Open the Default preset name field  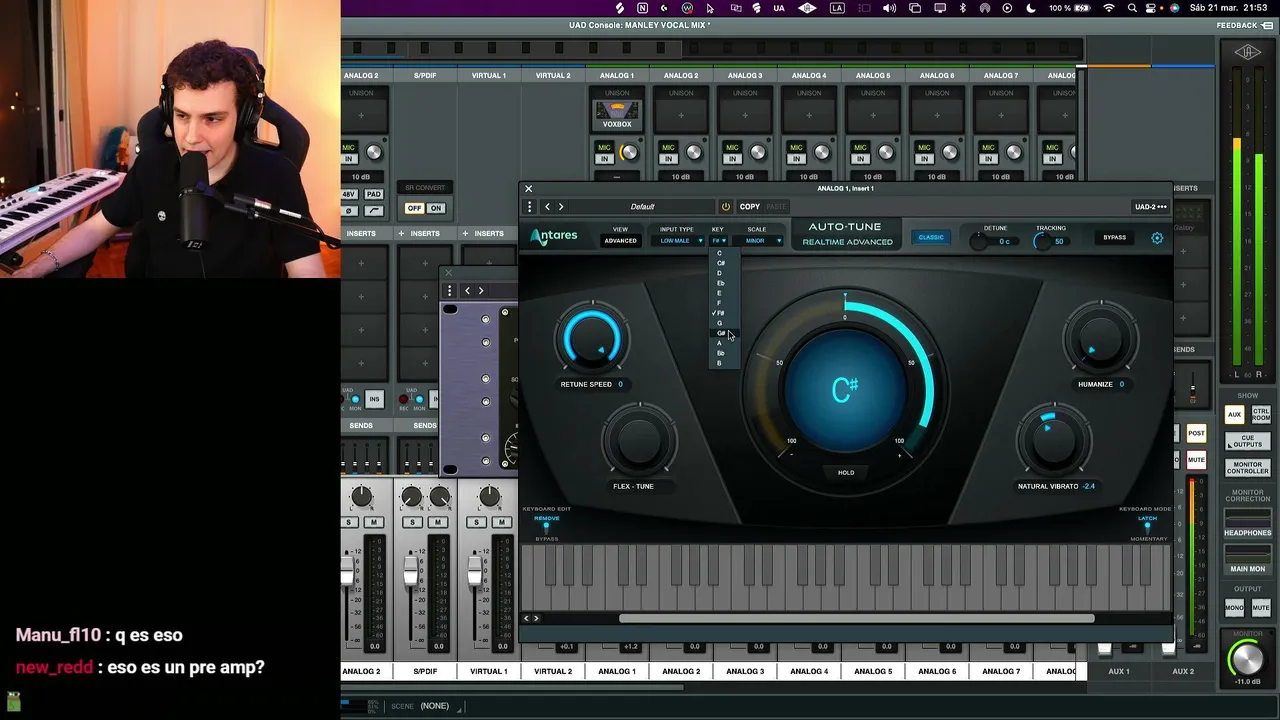642,207
